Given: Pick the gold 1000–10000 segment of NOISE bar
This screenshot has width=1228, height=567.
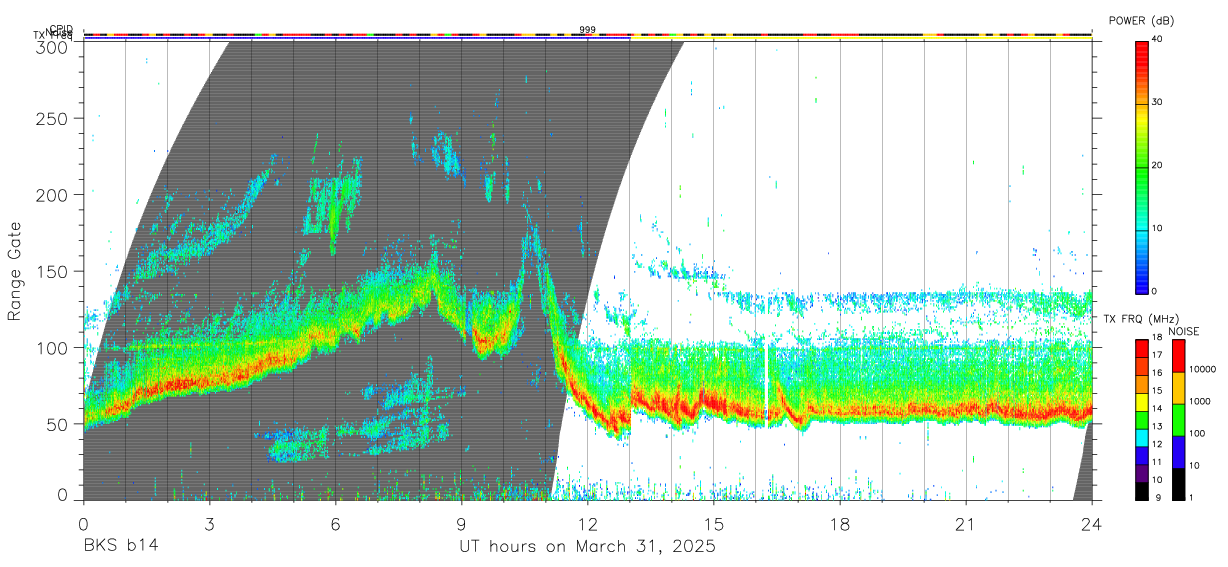Looking at the screenshot, I should point(1178,388).
